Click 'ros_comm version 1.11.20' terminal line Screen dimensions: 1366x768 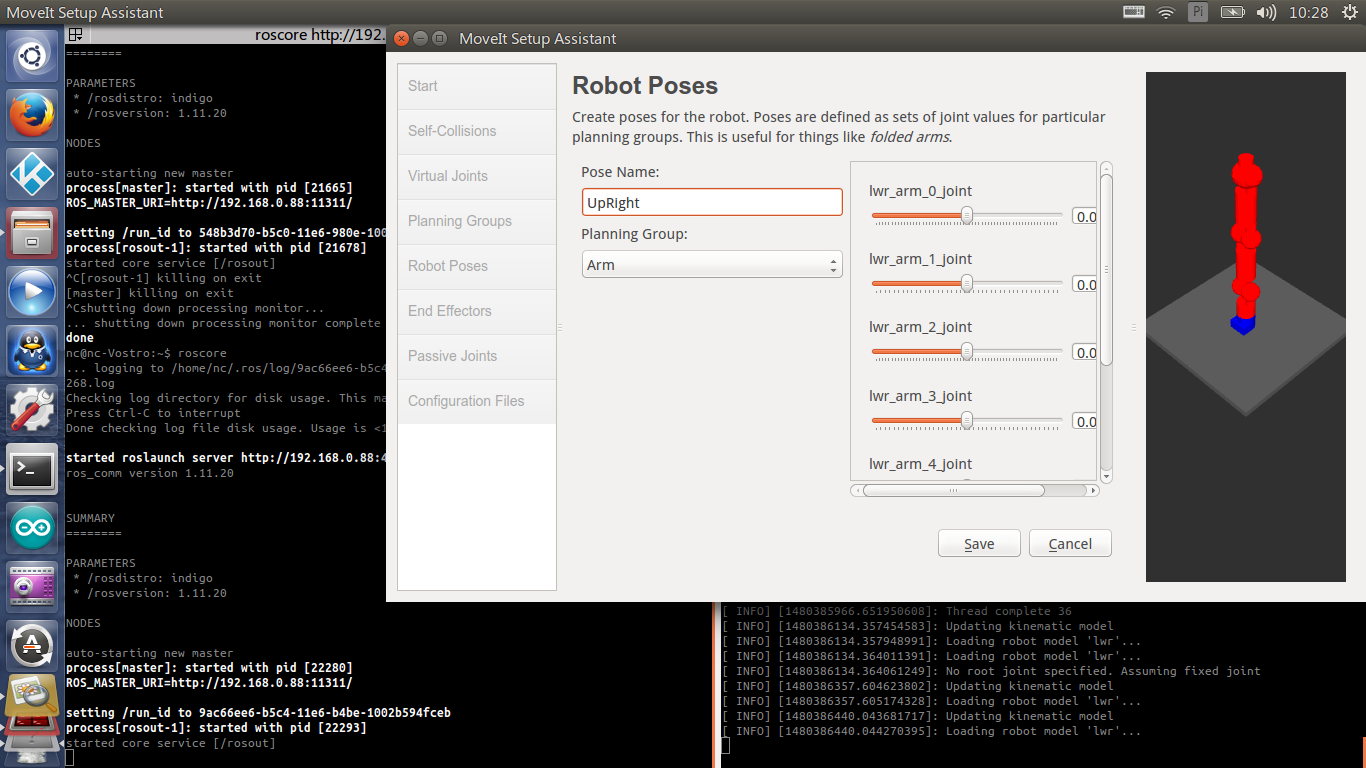(150, 473)
